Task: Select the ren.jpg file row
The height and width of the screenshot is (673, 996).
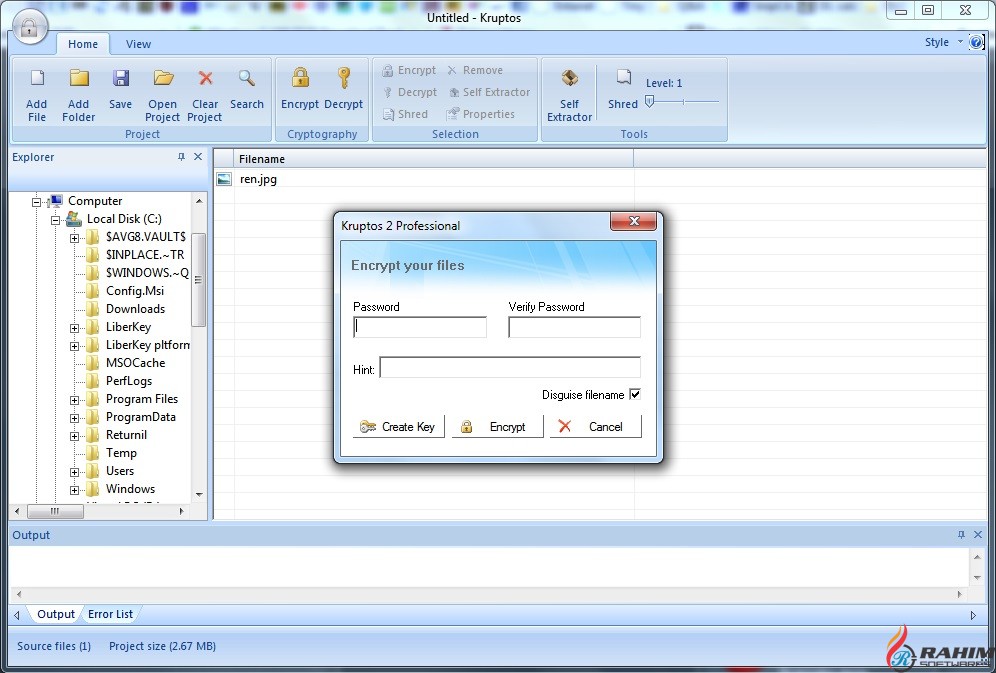Action: tap(600, 179)
